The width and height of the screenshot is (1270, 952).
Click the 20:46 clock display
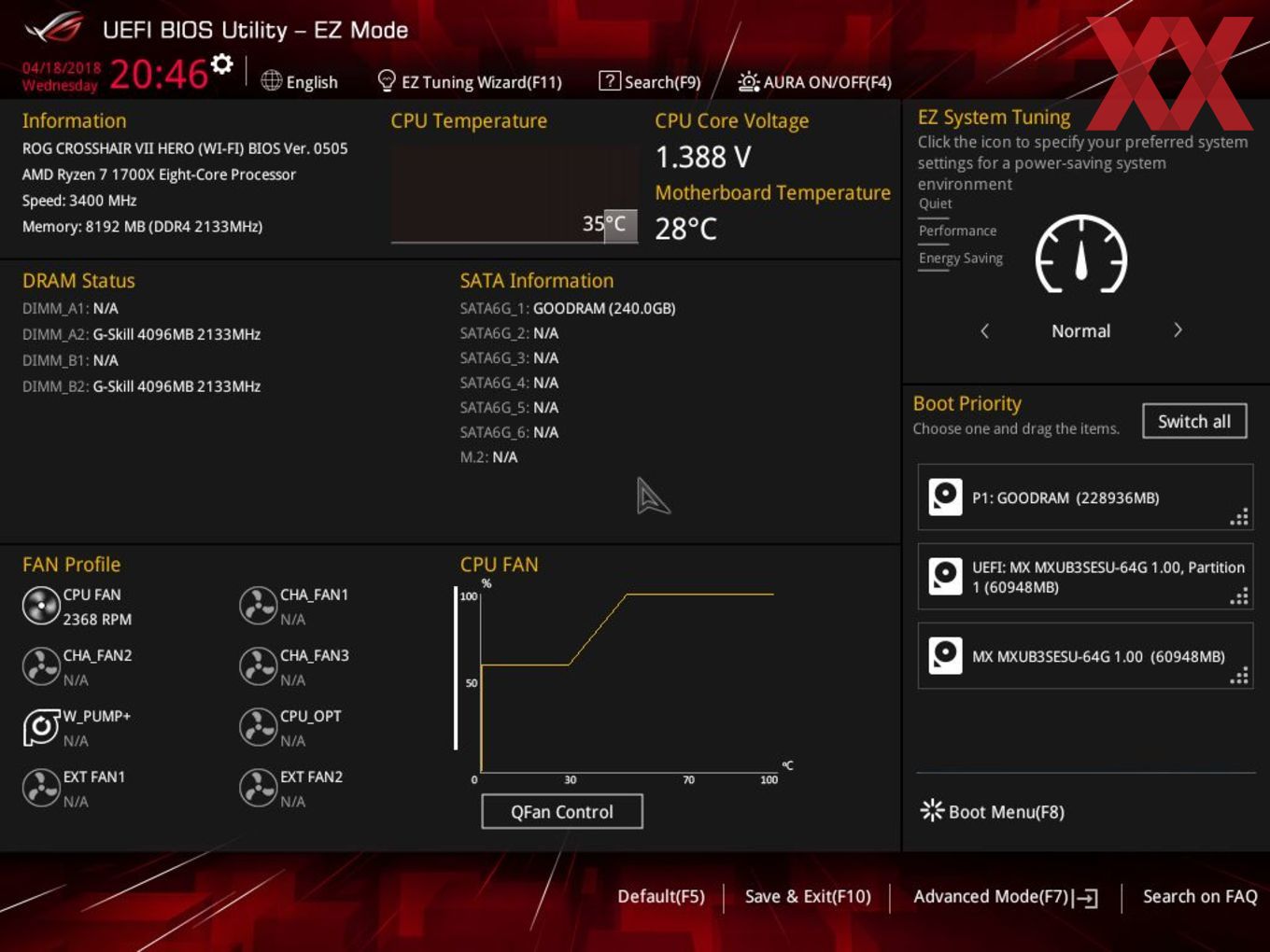point(159,74)
